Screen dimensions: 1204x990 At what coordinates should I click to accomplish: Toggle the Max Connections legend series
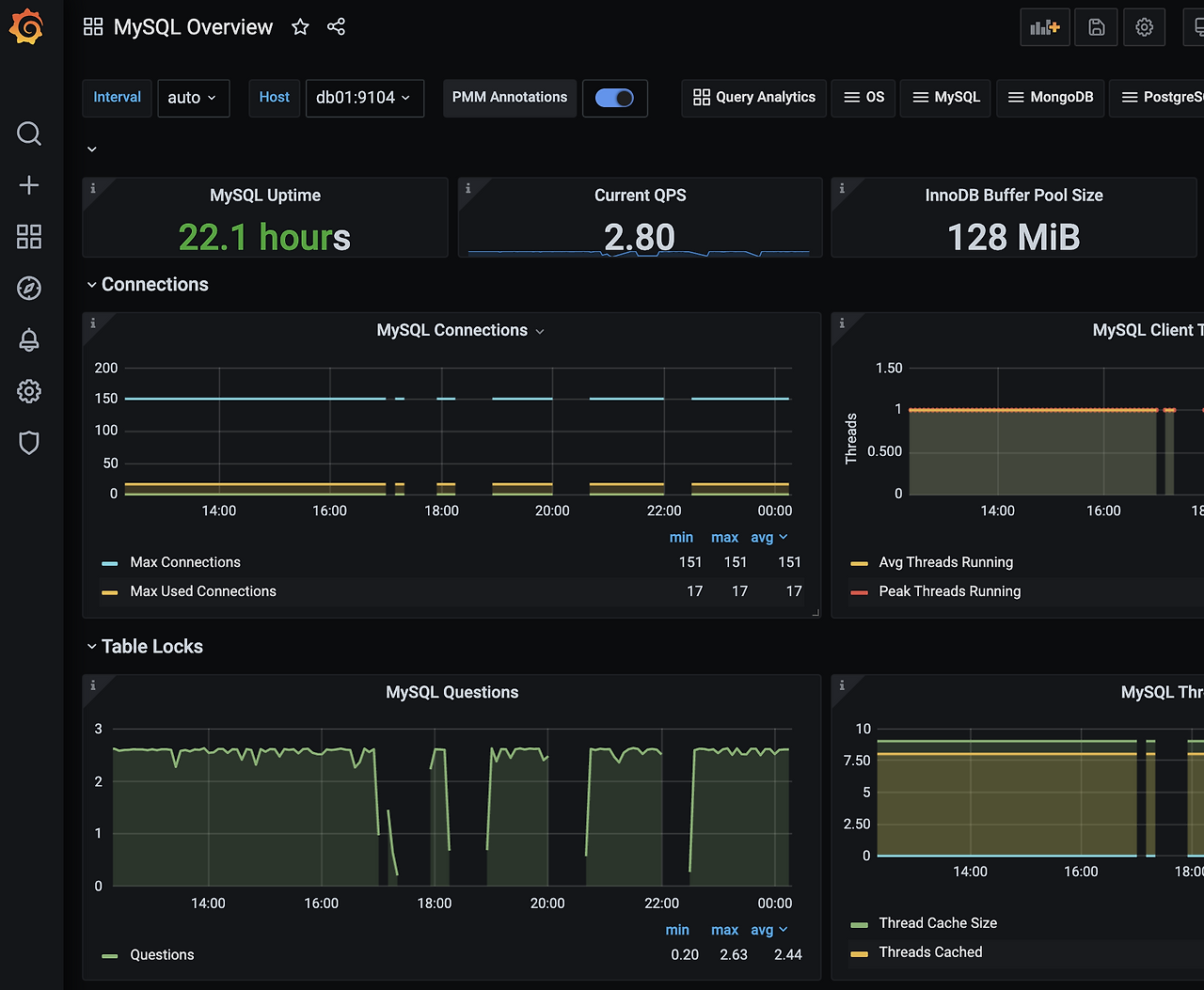coord(185,562)
